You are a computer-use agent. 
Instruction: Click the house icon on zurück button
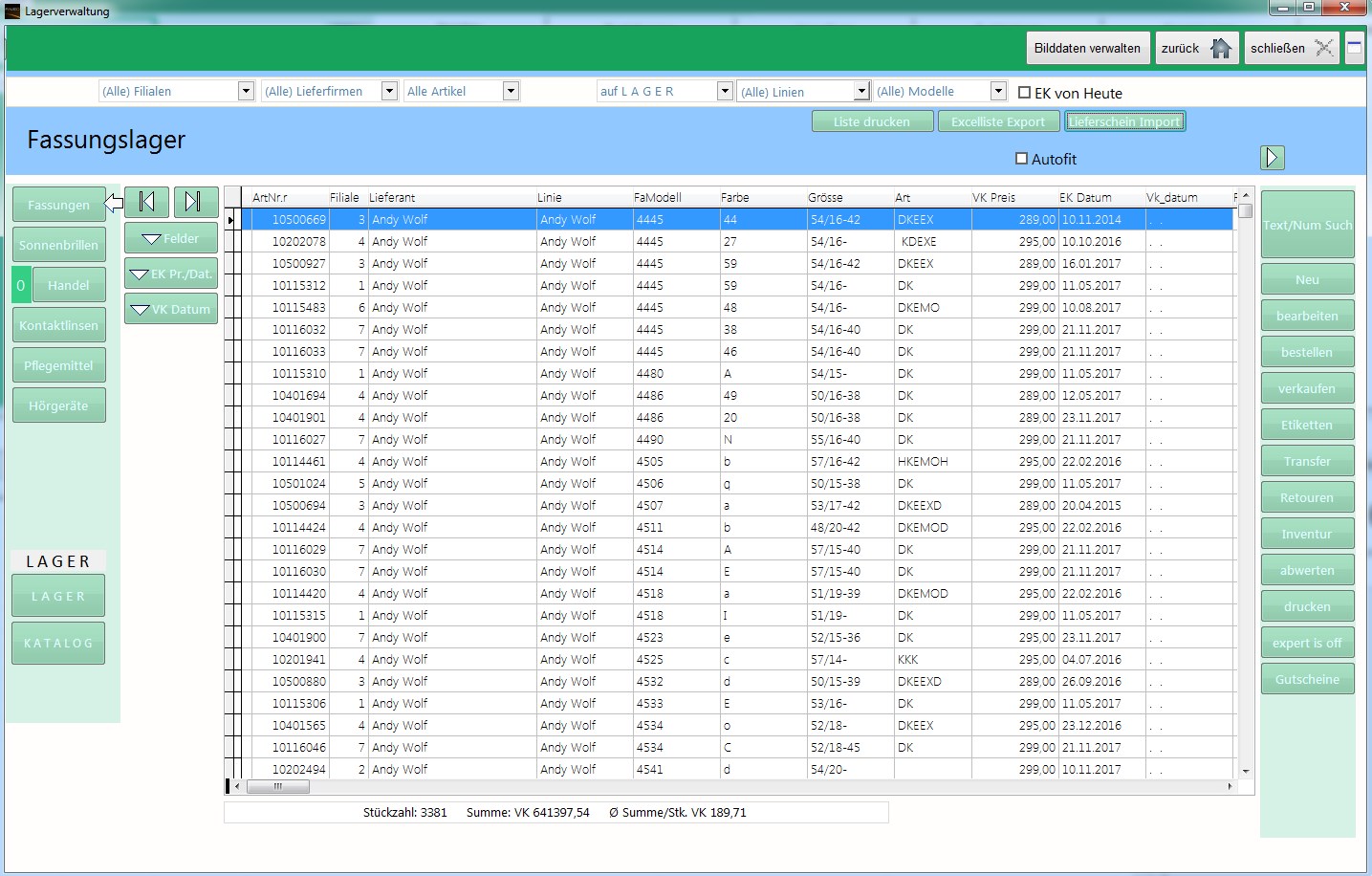(x=1221, y=48)
